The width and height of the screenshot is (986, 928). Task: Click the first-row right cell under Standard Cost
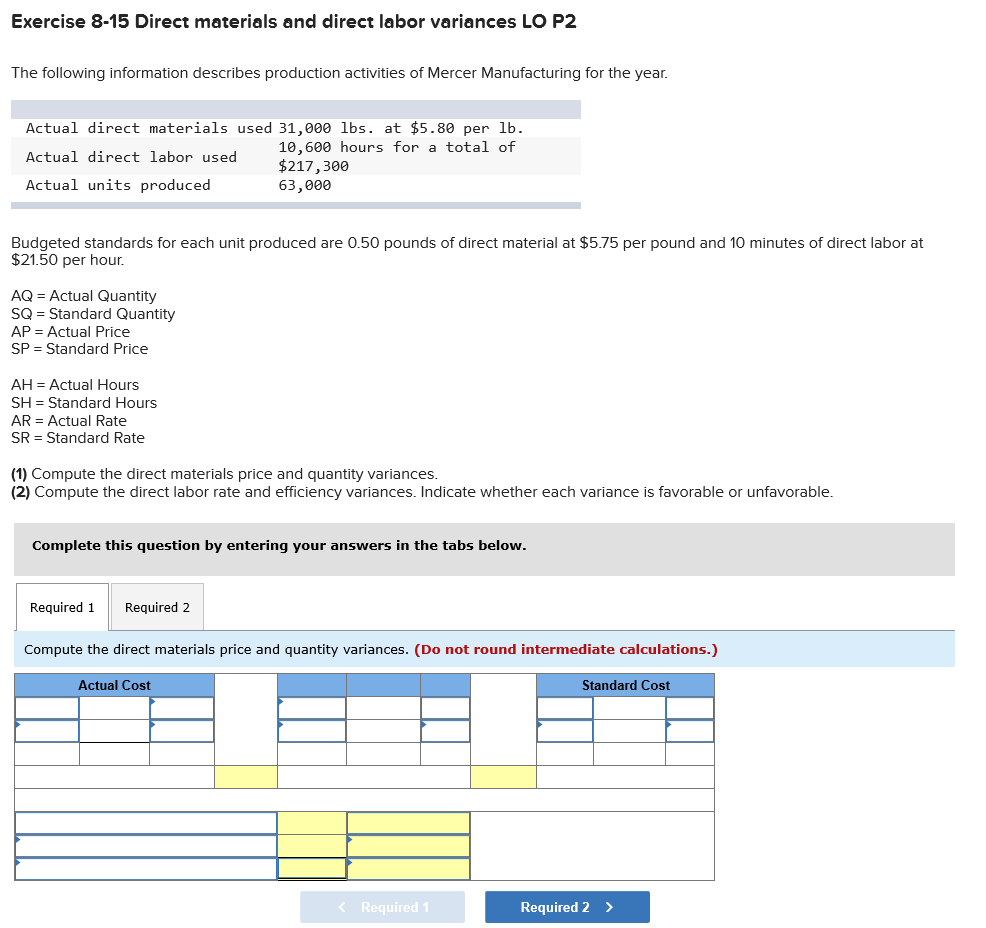tap(690, 708)
